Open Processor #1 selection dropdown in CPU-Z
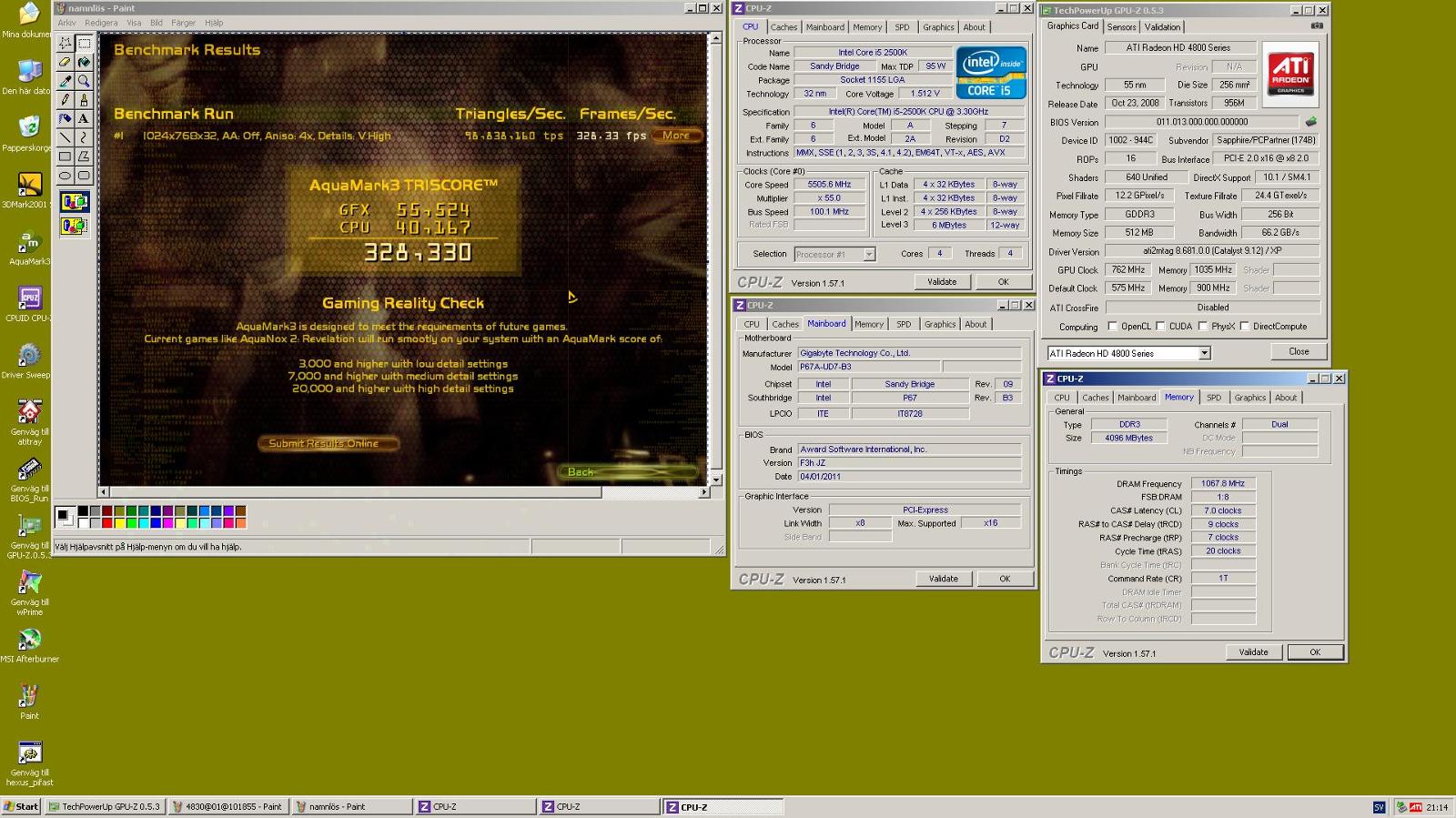This screenshot has width=1456, height=818. [x=869, y=255]
